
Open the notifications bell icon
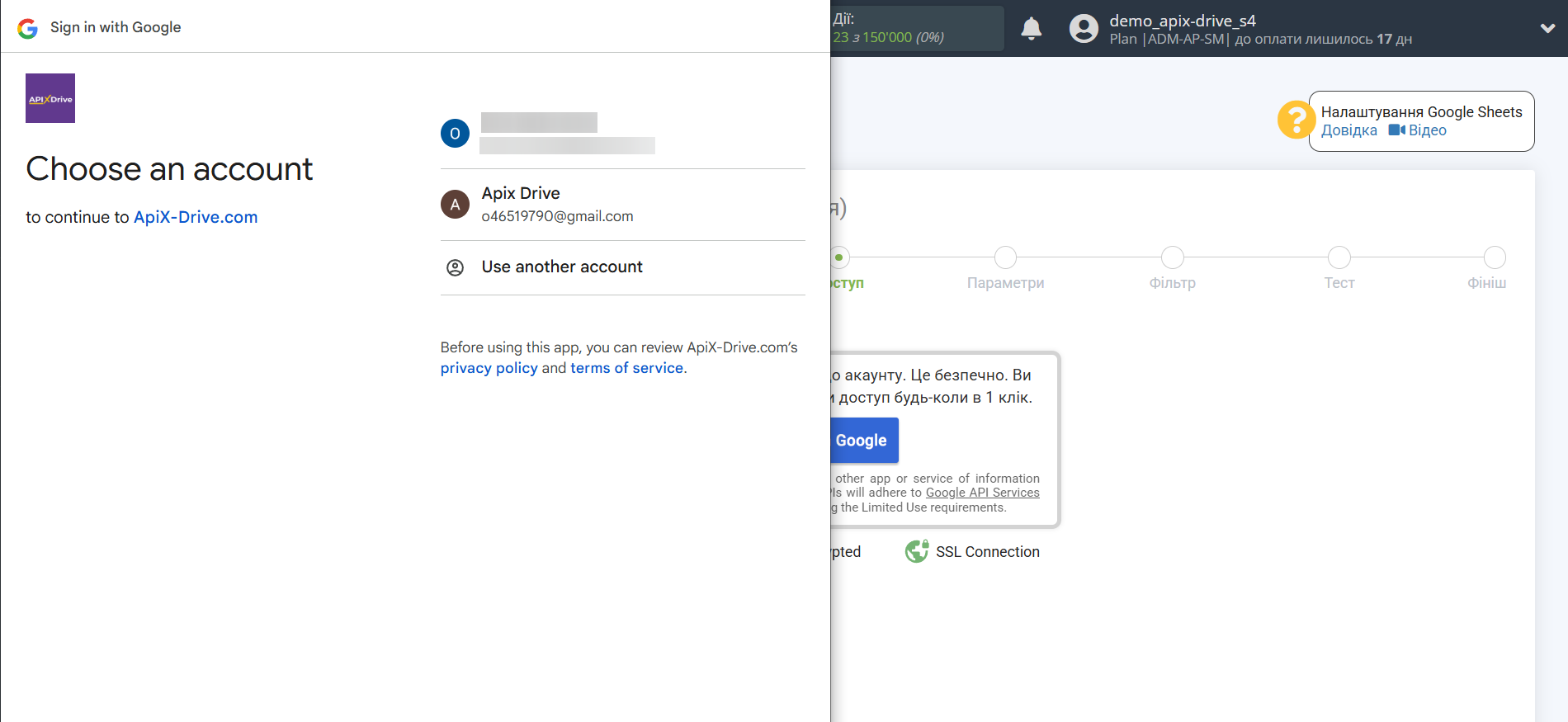point(1032,29)
